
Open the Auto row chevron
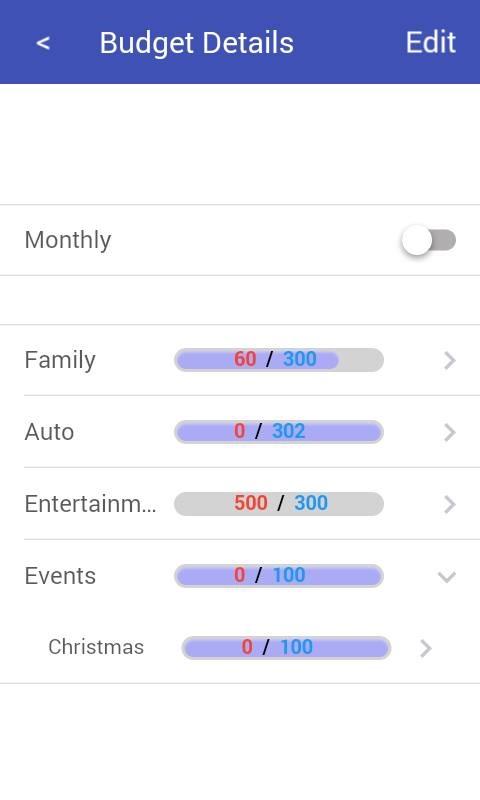tap(449, 432)
